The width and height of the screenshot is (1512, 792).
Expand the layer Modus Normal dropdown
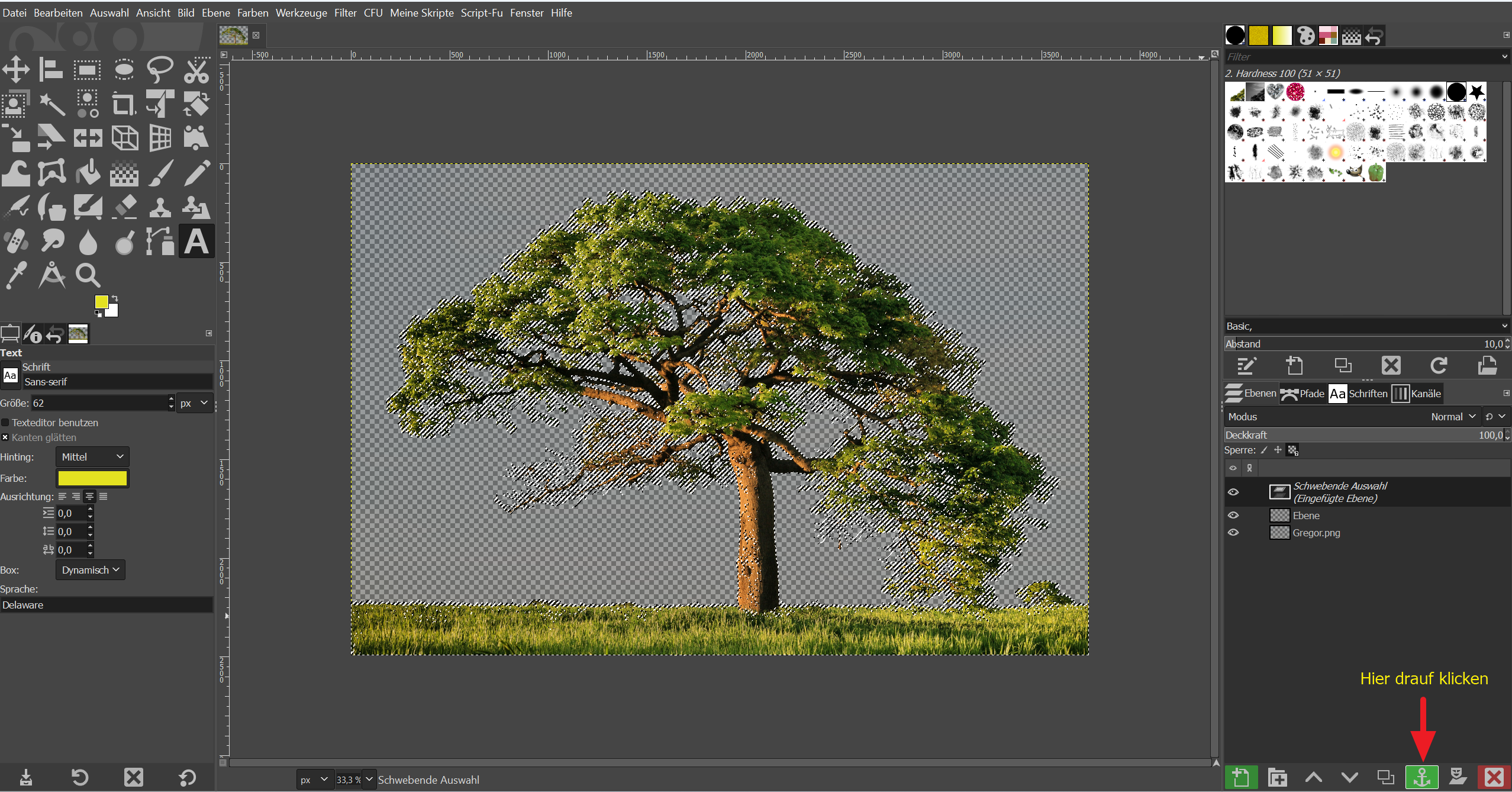(1453, 417)
